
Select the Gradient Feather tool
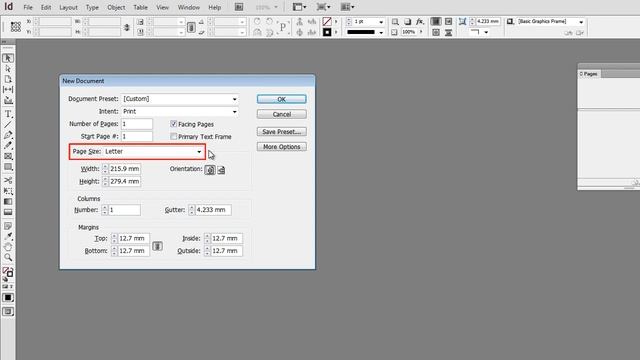pos(8,212)
